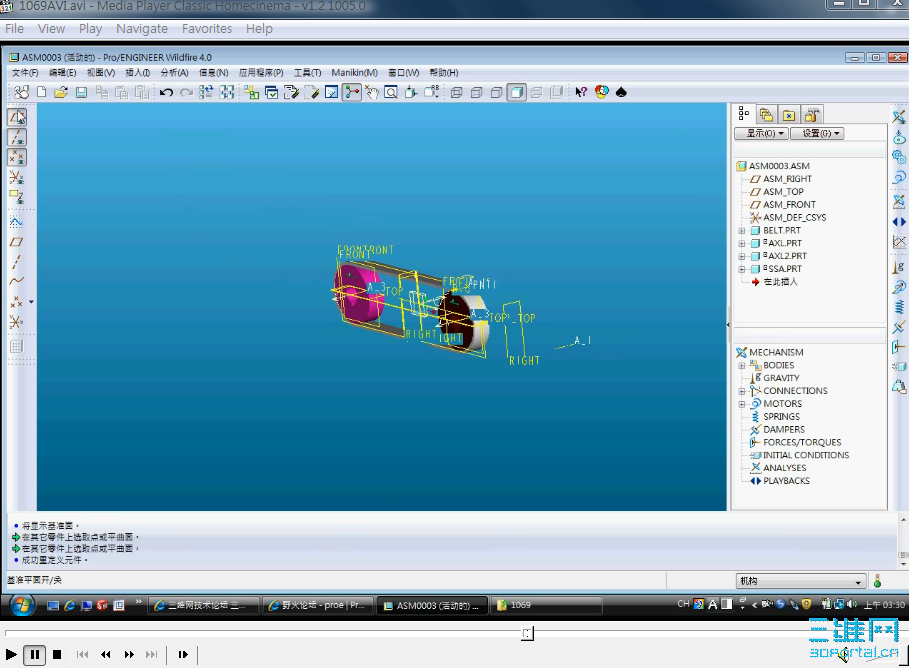
Task: Click the New file icon in Pro/ENGINEER toolbar
Action: 42,92
